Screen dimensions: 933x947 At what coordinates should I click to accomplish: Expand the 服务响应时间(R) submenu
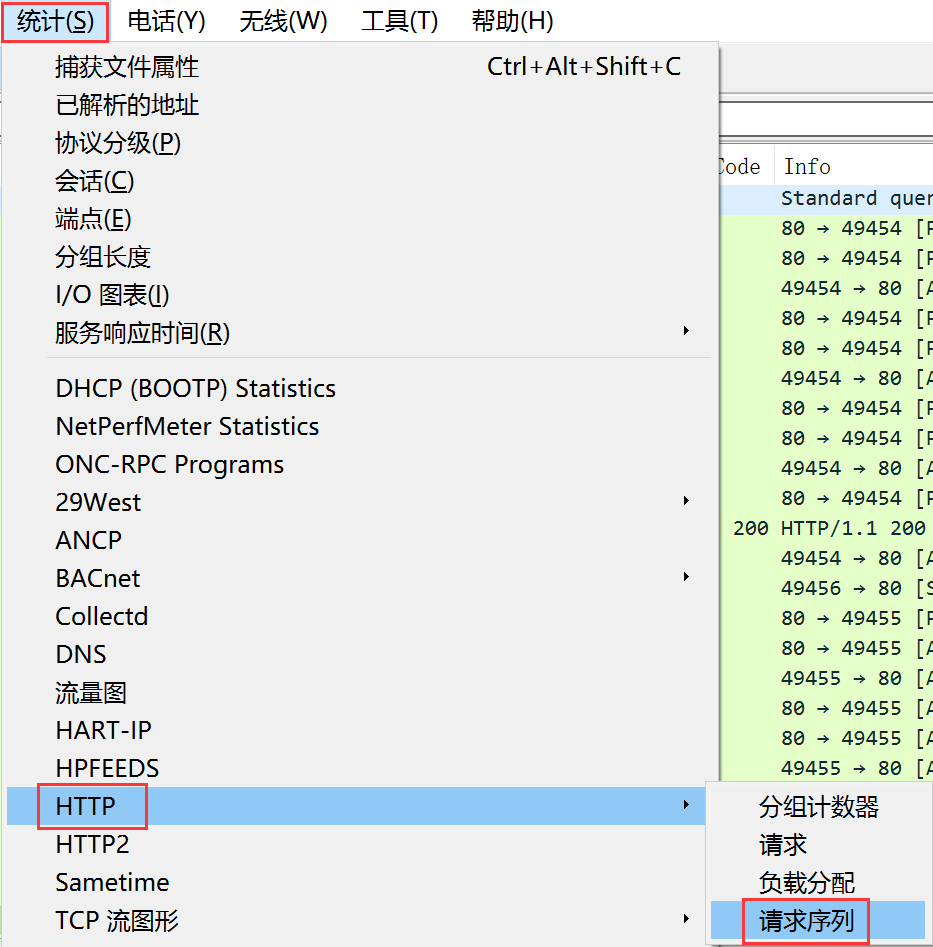coord(142,333)
